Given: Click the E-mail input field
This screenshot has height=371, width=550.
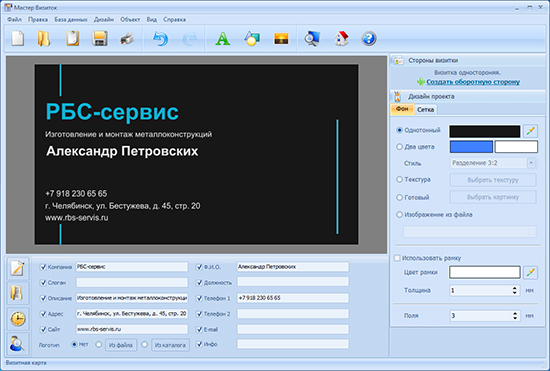Looking at the screenshot, I should [x=293, y=329].
